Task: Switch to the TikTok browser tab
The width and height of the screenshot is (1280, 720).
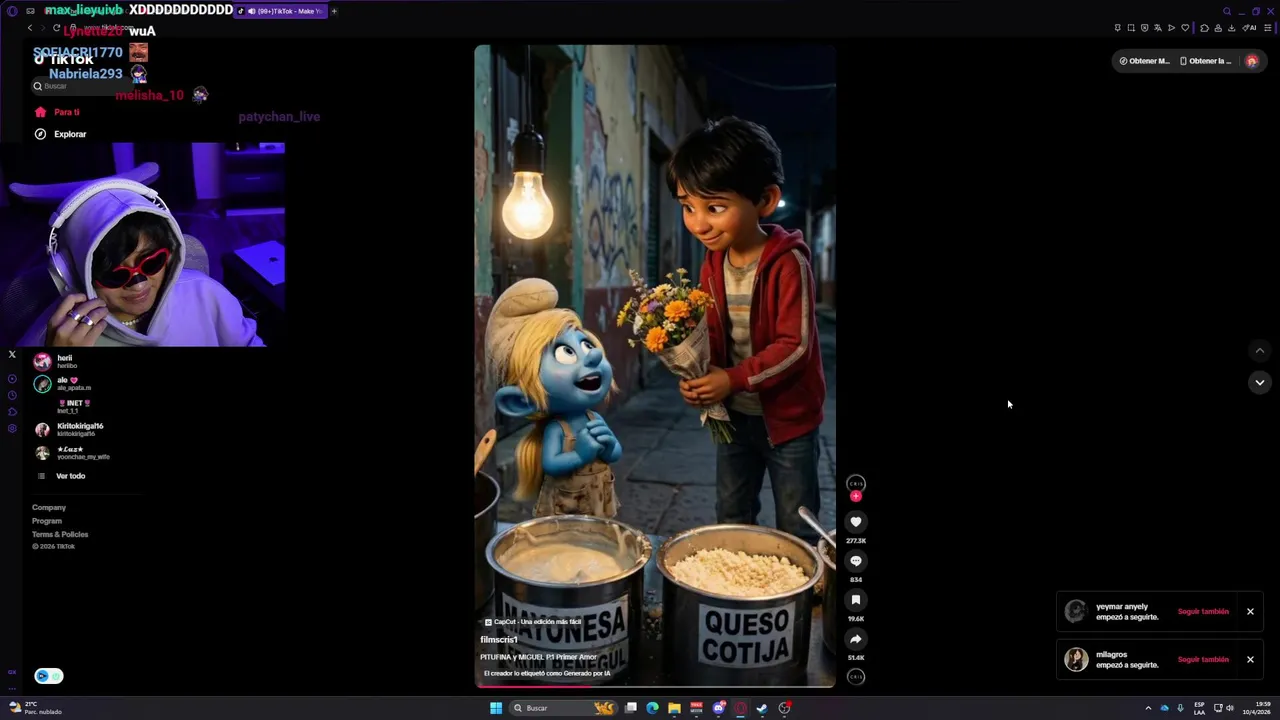Action: click(x=280, y=11)
